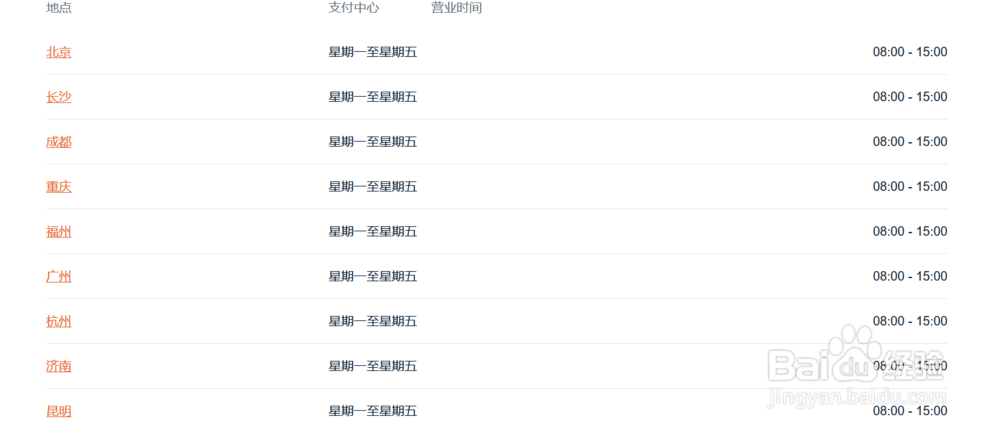
Task: Open the 成都 location link
Action: click(59, 142)
